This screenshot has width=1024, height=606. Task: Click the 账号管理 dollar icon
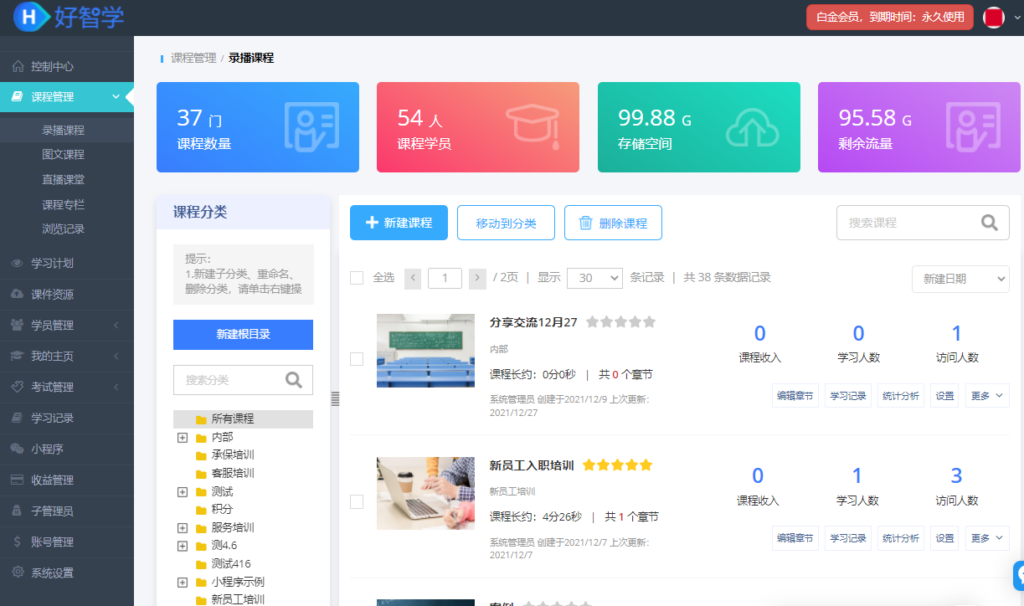18,541
